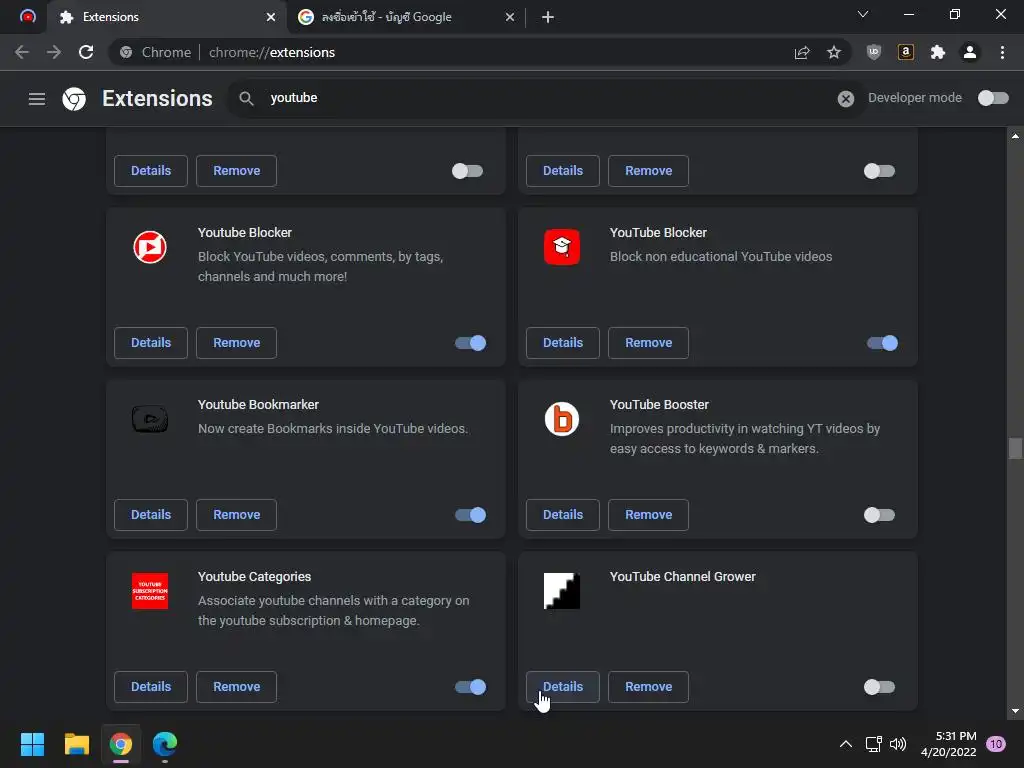Screen dimensions: 1024x768
Task: Reload the extensions page
Action: (x=86, y=52)
